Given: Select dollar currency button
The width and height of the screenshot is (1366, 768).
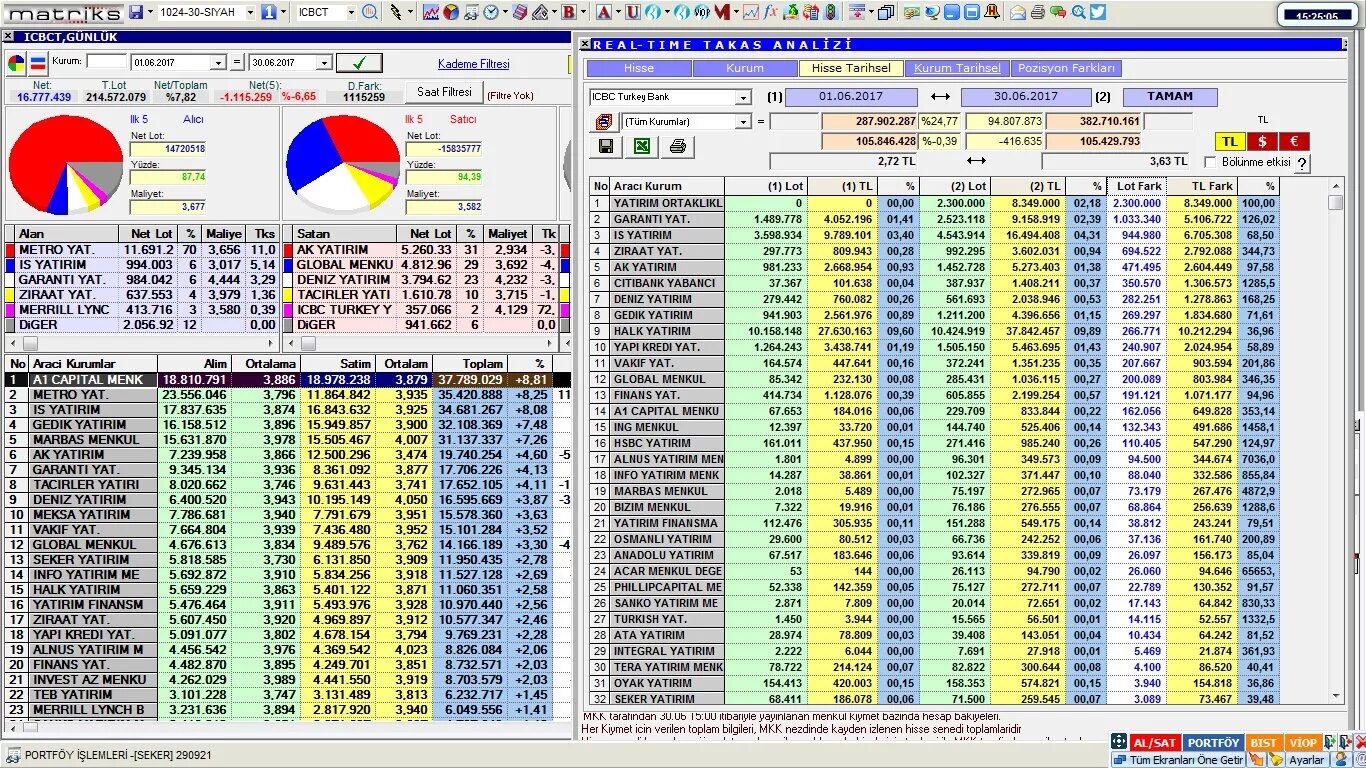Looking at the screenshot, I should 1262,142.
